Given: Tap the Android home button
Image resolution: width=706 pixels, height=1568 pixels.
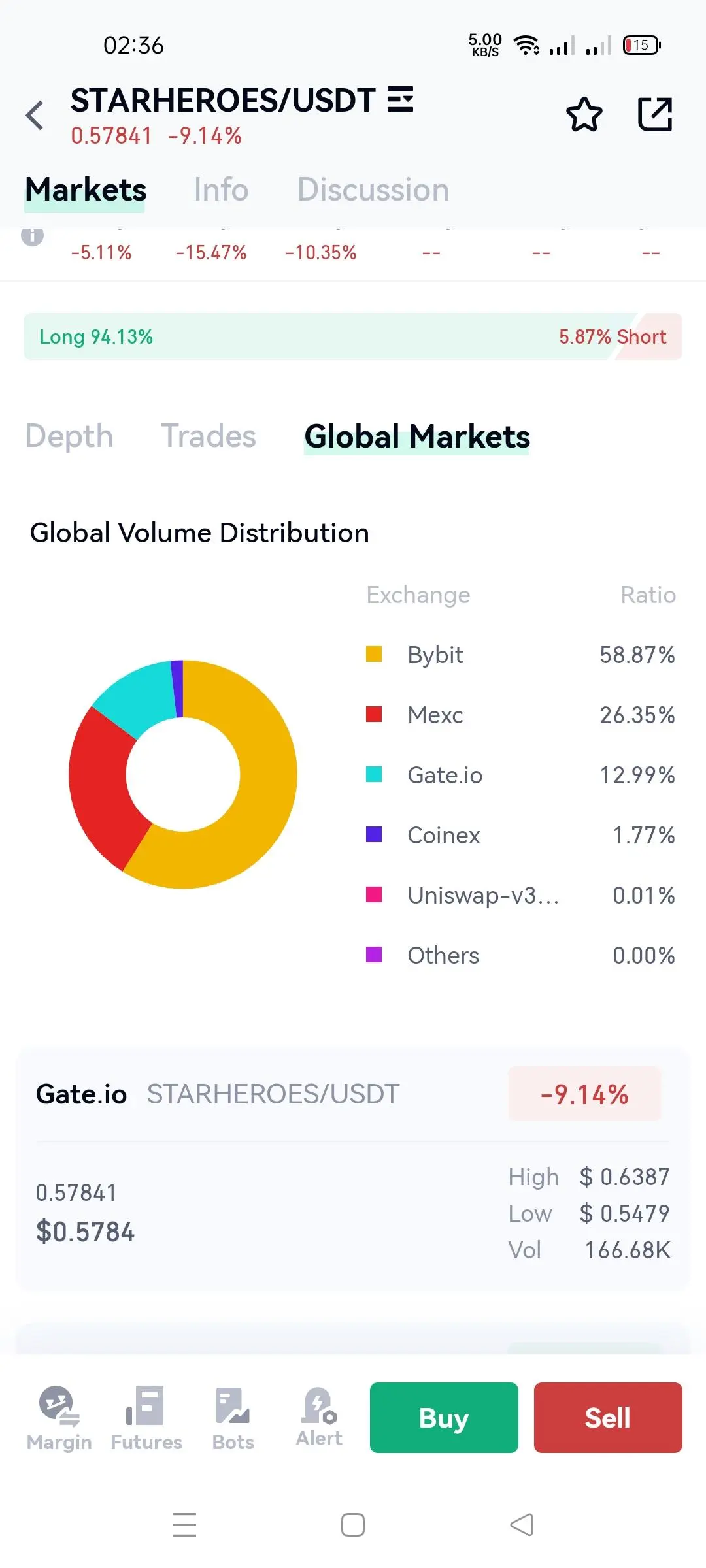Looking at the screenshot, I should click(x=353, y=1525).
